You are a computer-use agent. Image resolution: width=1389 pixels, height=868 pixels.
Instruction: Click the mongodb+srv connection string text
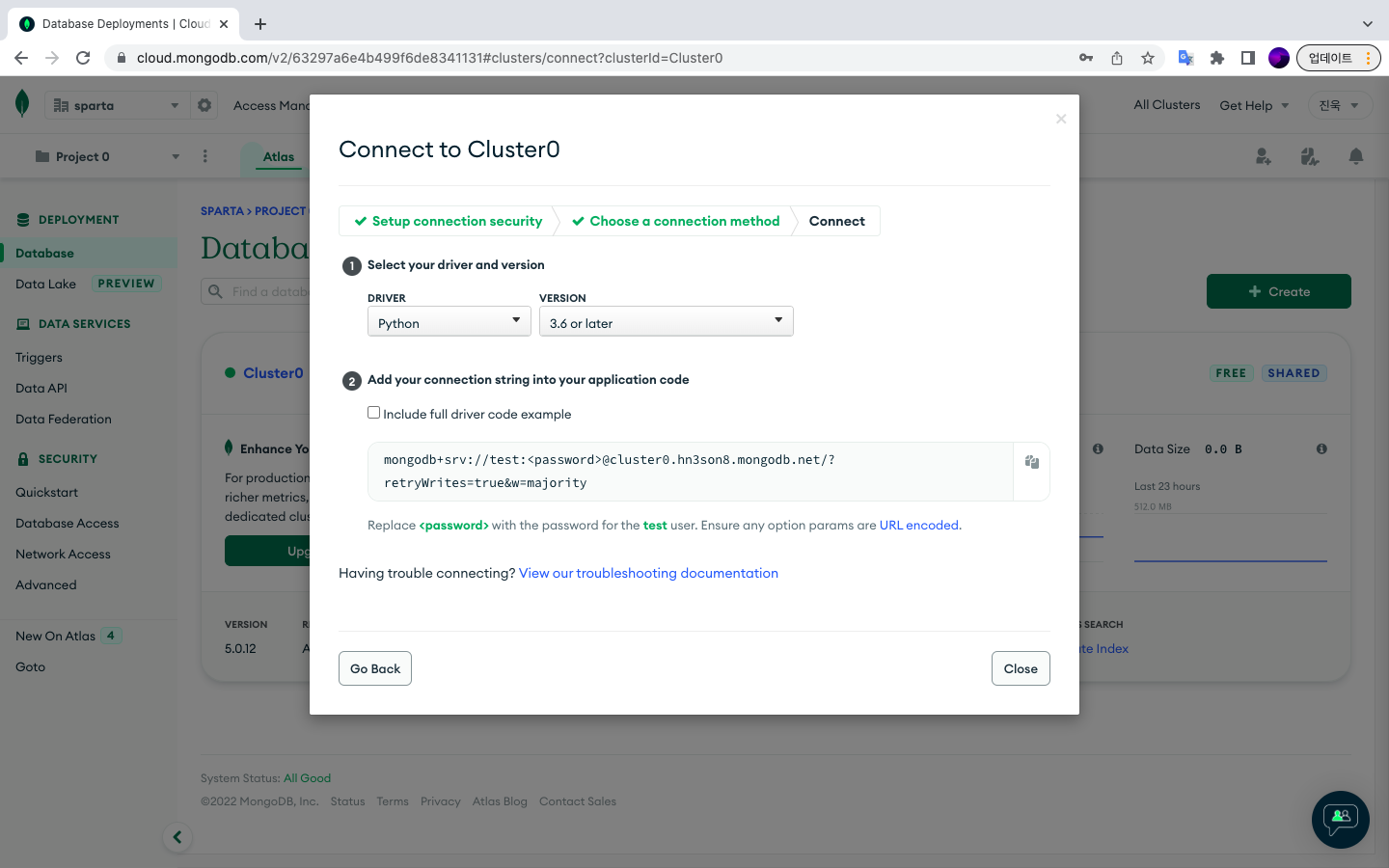(x=610, y=471)
